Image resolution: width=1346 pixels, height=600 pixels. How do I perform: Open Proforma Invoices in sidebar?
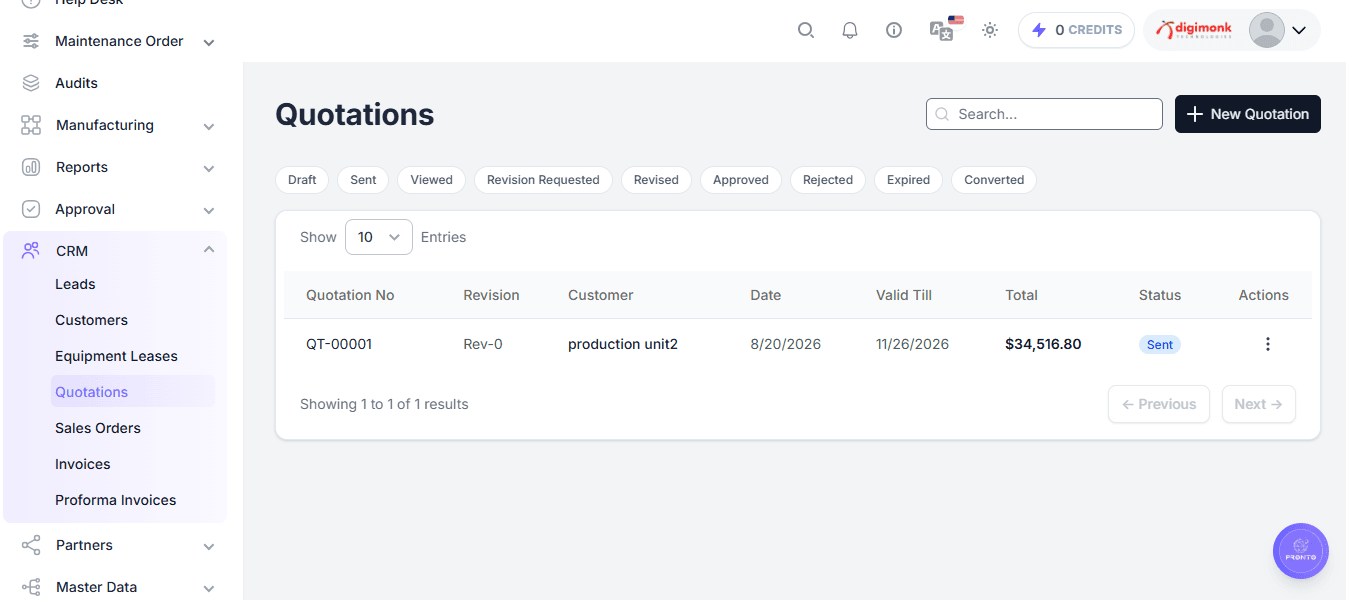point(115,500)
